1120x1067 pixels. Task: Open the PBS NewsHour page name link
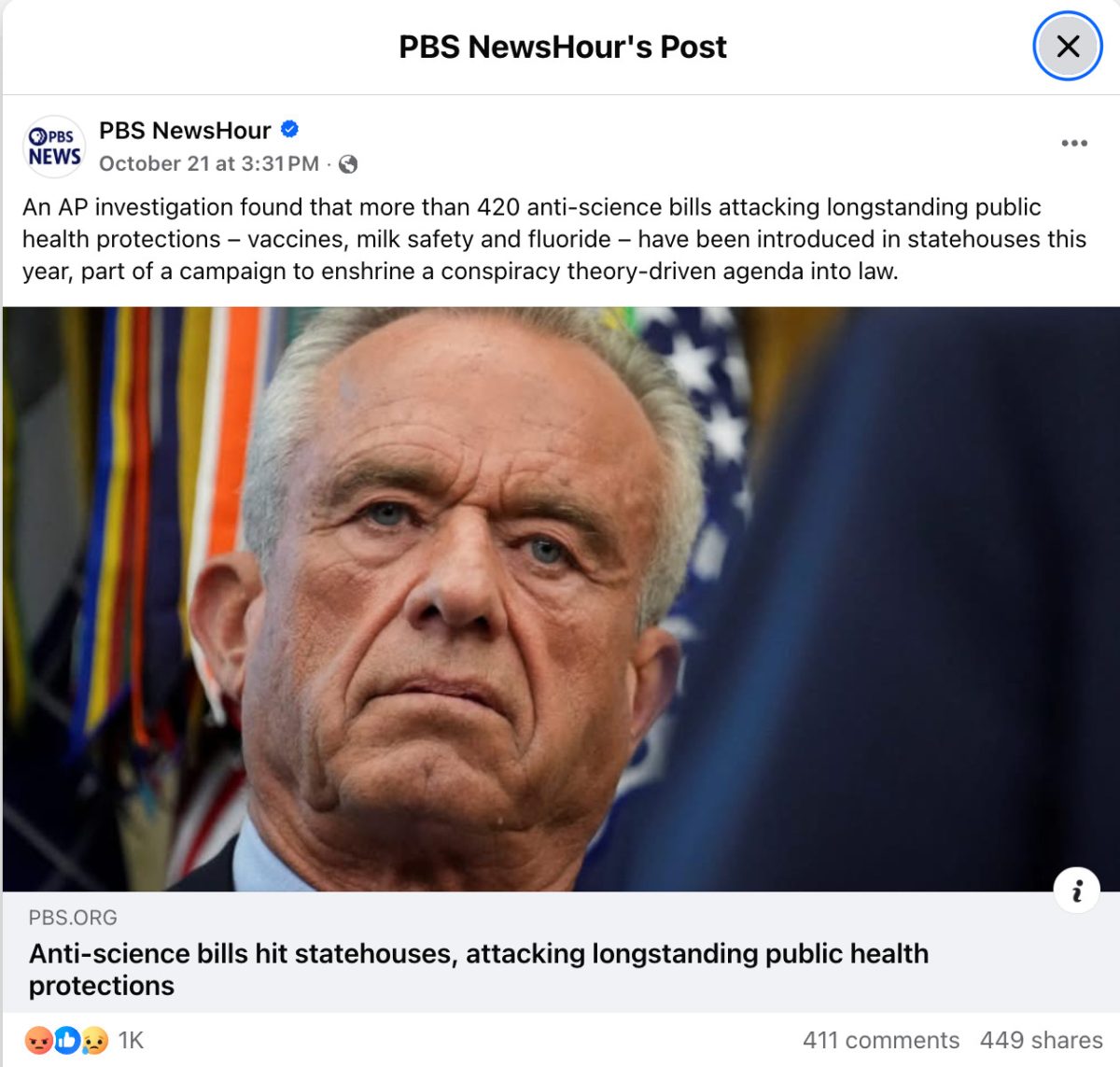pyautogui.click(x=185, y=130)
